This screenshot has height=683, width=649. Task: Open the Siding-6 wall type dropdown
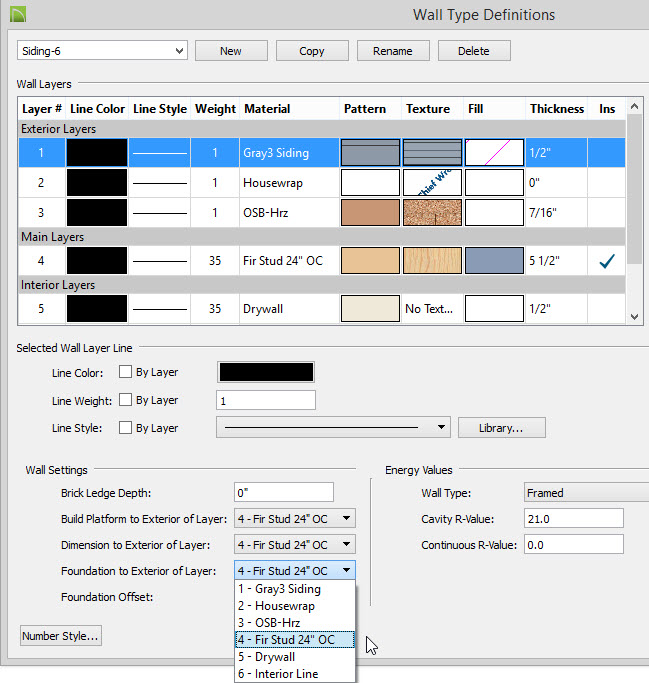coord(102,51)
